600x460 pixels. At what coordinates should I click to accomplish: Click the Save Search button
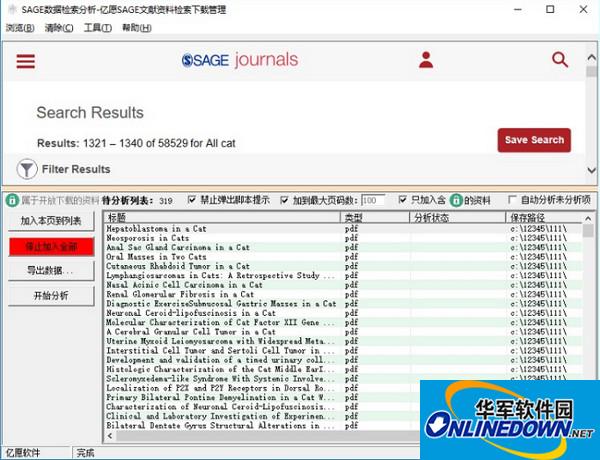pyautogui.click(x=534, y=140)
